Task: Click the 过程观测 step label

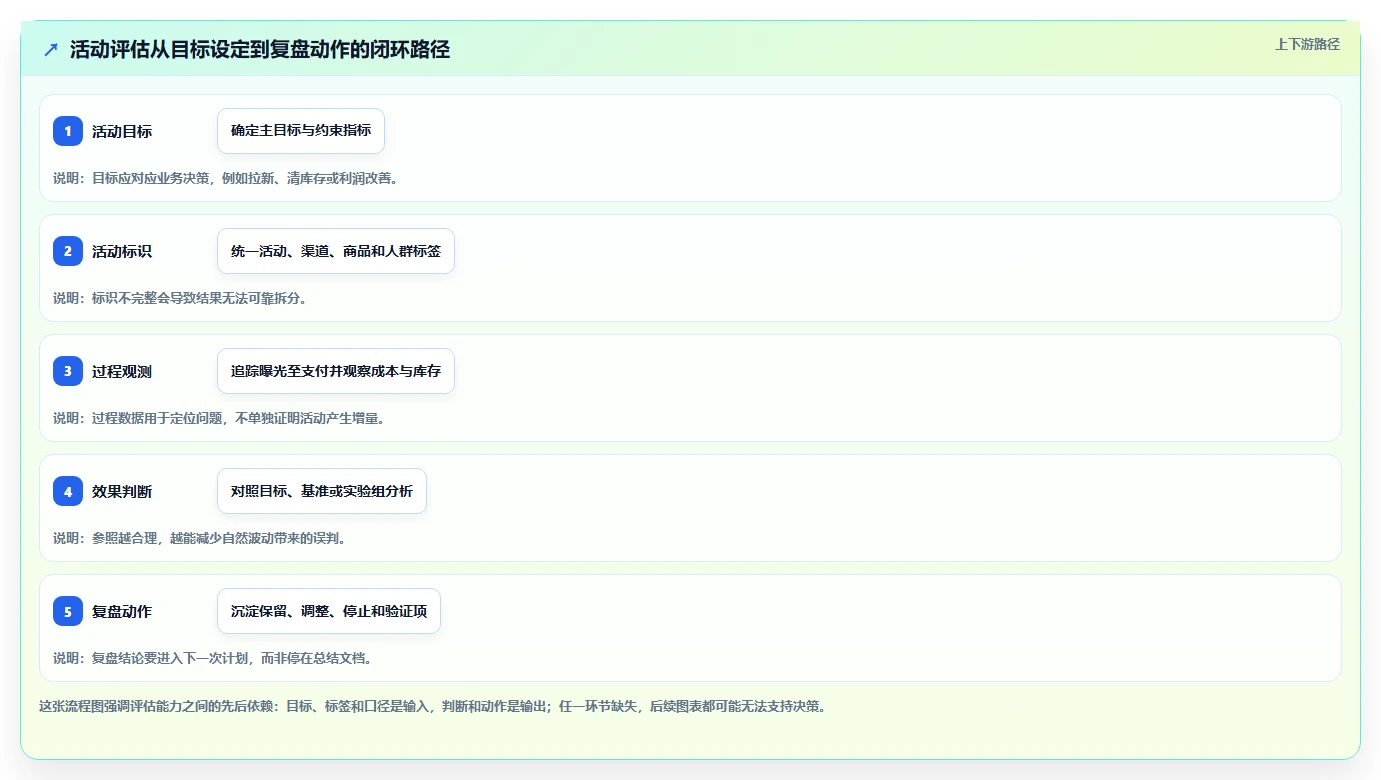Action: (122, 371)
